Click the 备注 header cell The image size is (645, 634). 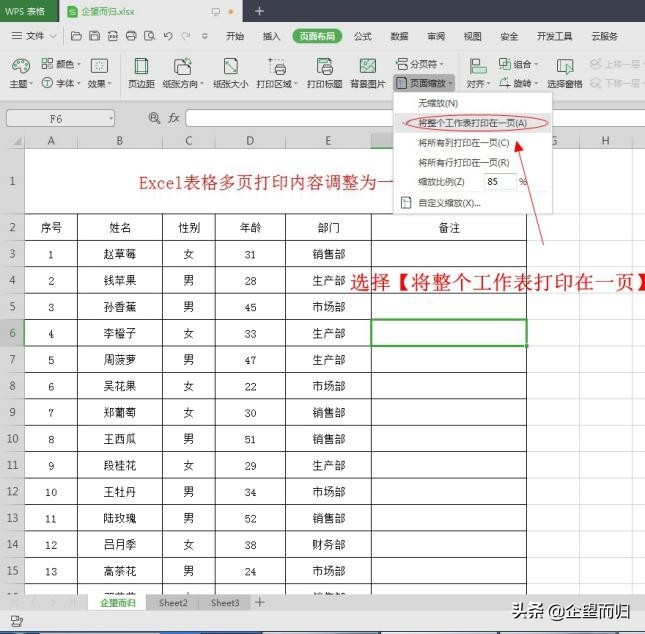449,228
